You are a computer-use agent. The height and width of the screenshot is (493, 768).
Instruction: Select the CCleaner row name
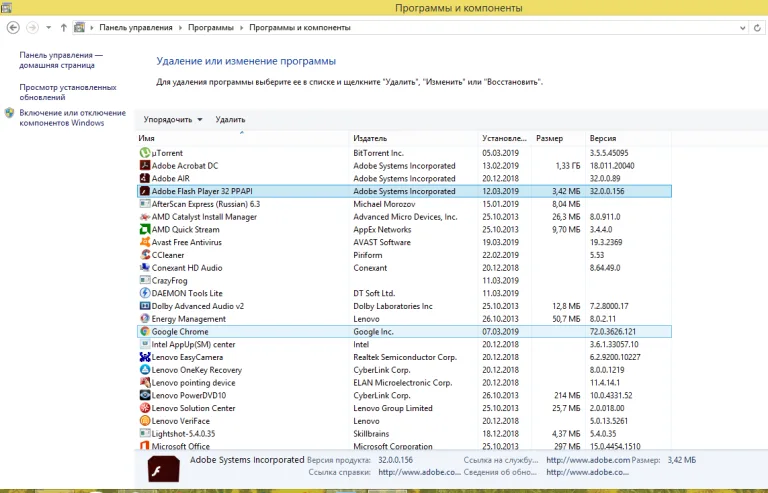tap(168, 255)
